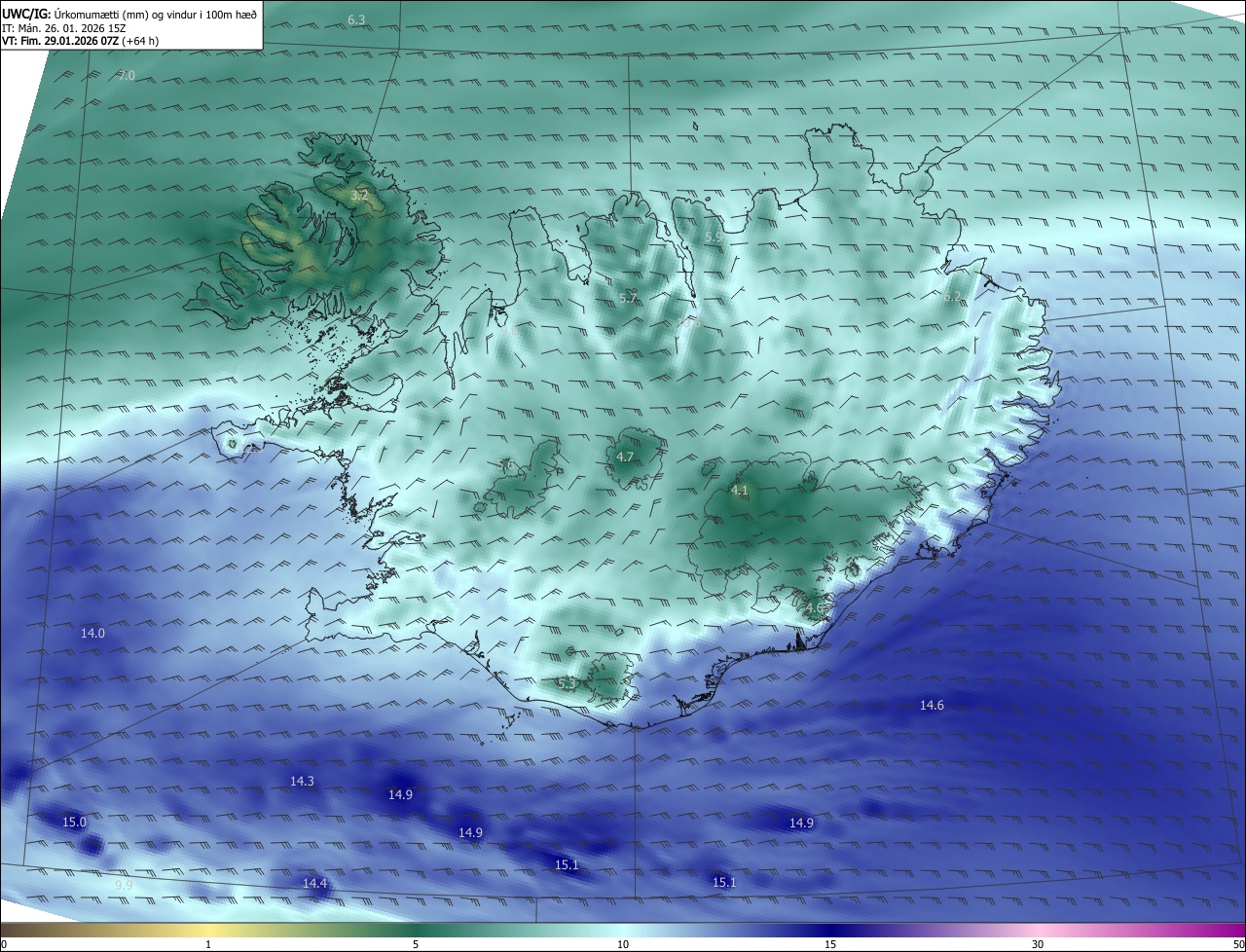Click the '0' tick on the color scale

[x=4, y=944]
